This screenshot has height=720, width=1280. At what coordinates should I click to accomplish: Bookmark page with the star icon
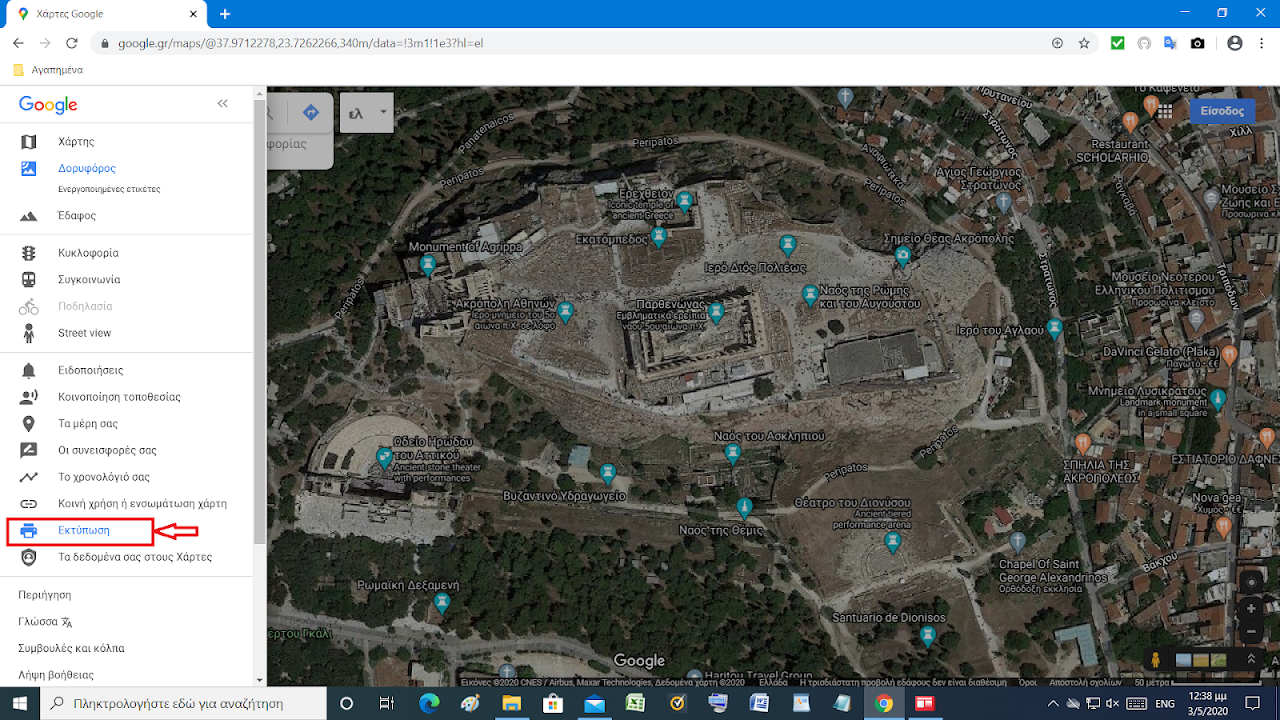1084,43
